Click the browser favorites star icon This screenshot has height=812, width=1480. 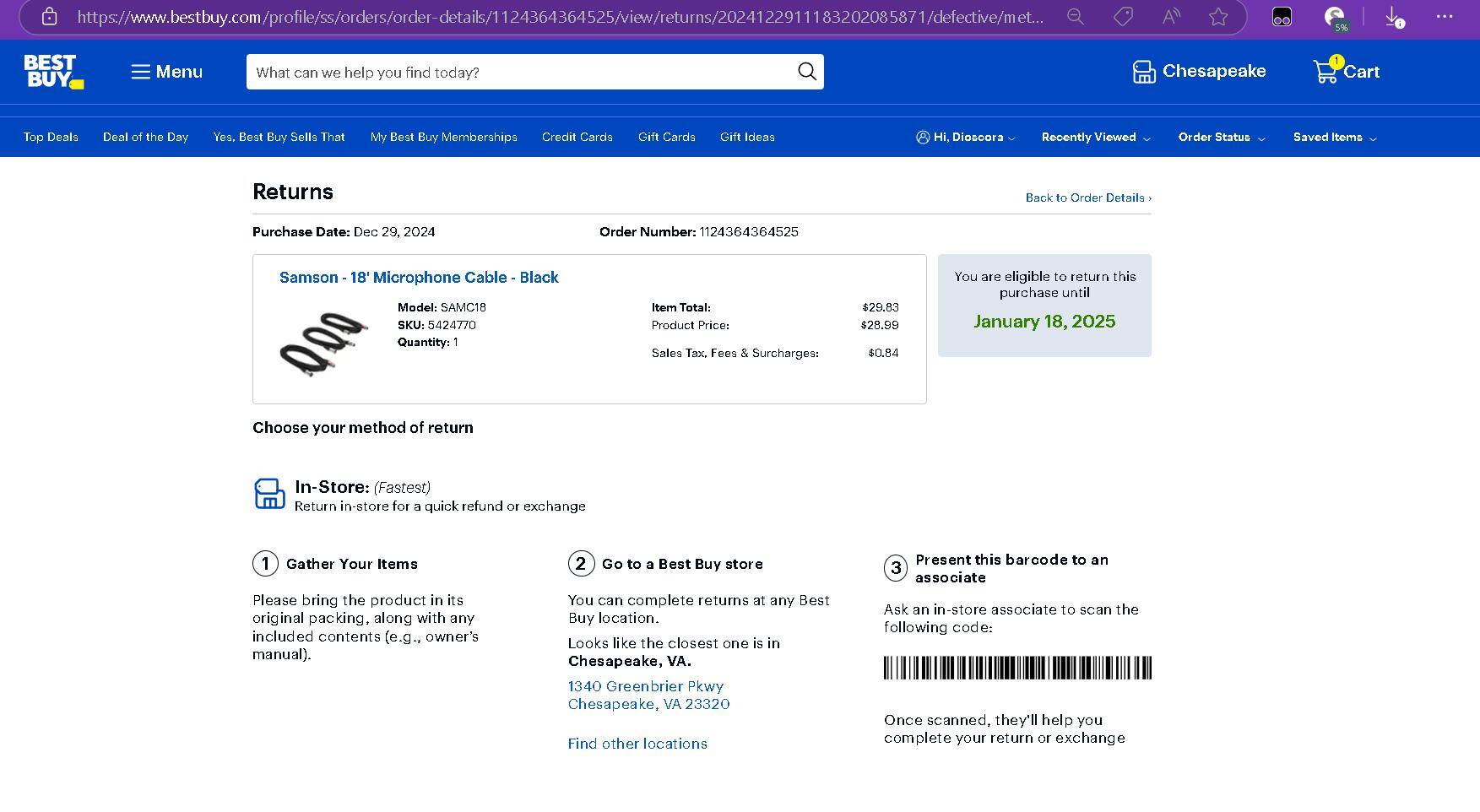coord(1217,17)
